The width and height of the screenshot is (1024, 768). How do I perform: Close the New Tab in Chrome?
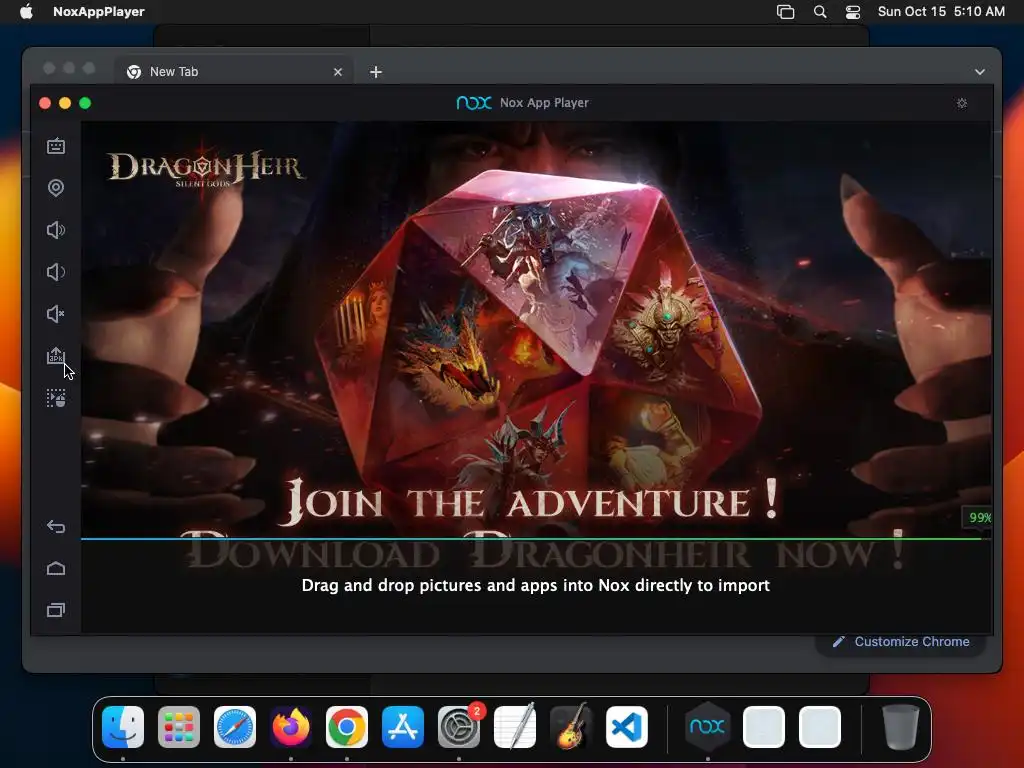coord(338,72)
